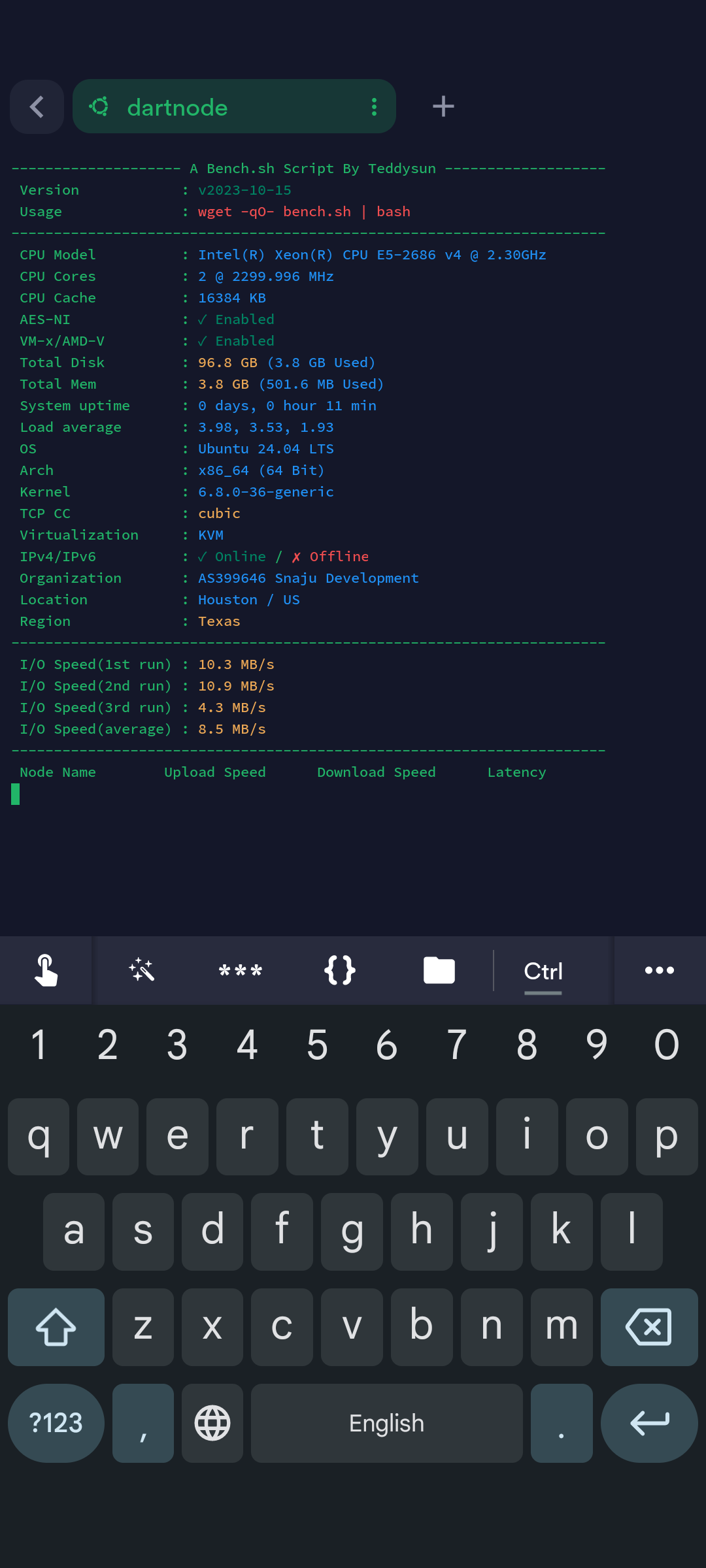Tap the 'Houston / US' location value

coord(249,600)
